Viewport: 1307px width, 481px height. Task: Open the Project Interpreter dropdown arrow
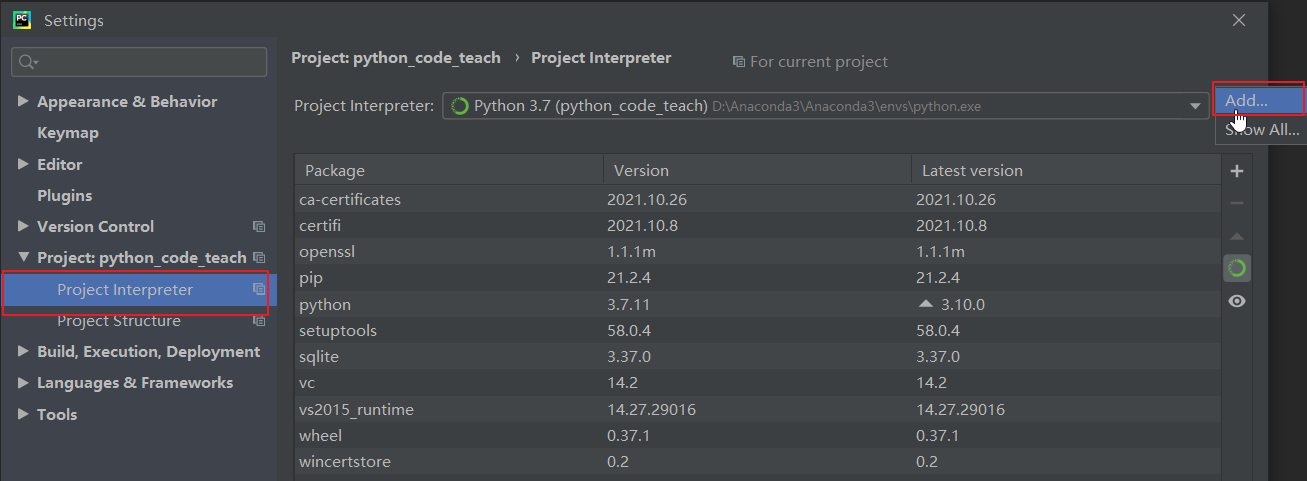1196,106
